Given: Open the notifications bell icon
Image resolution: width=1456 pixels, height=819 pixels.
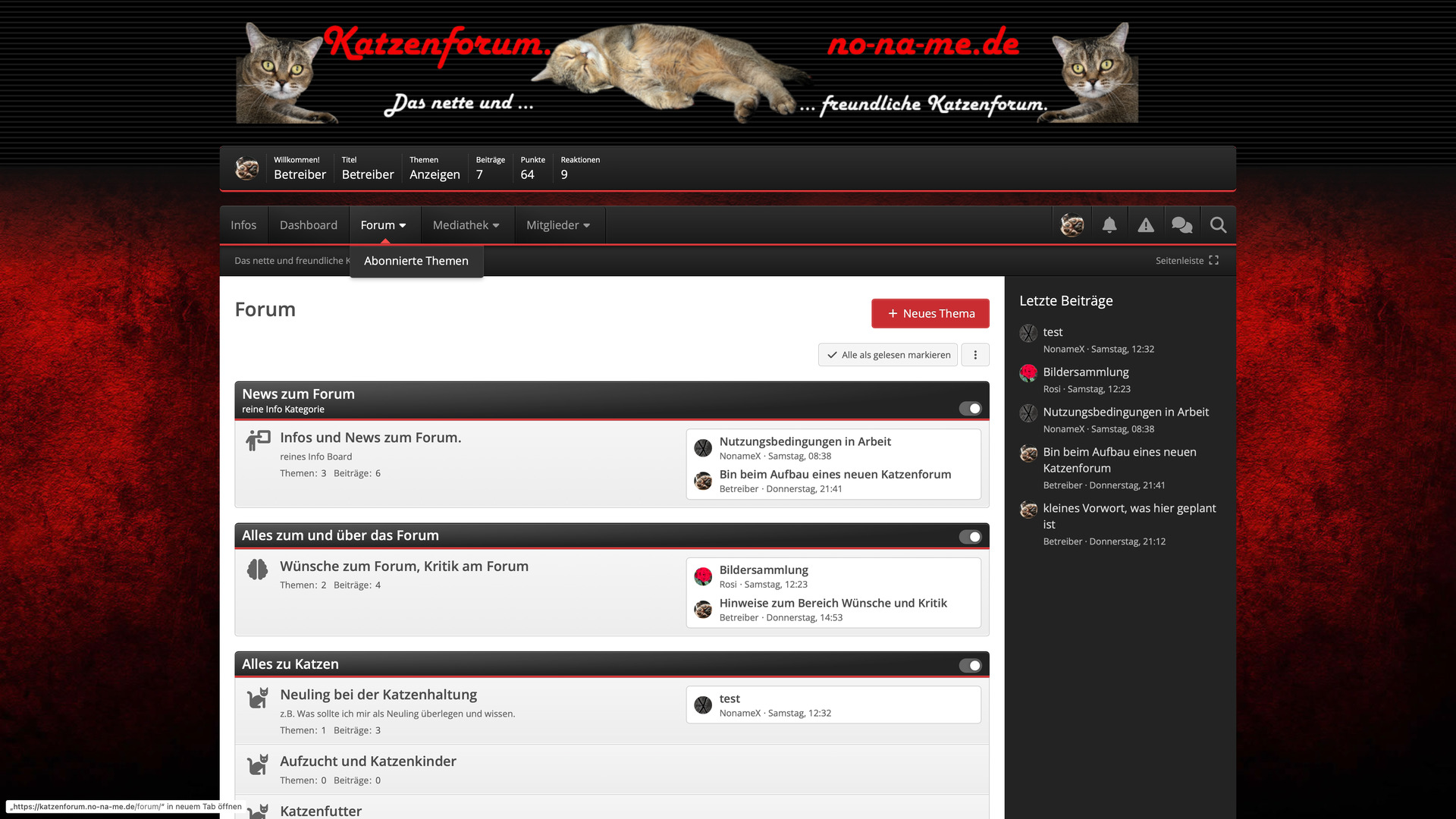Looking at the screenshot, I should 1109,225.
